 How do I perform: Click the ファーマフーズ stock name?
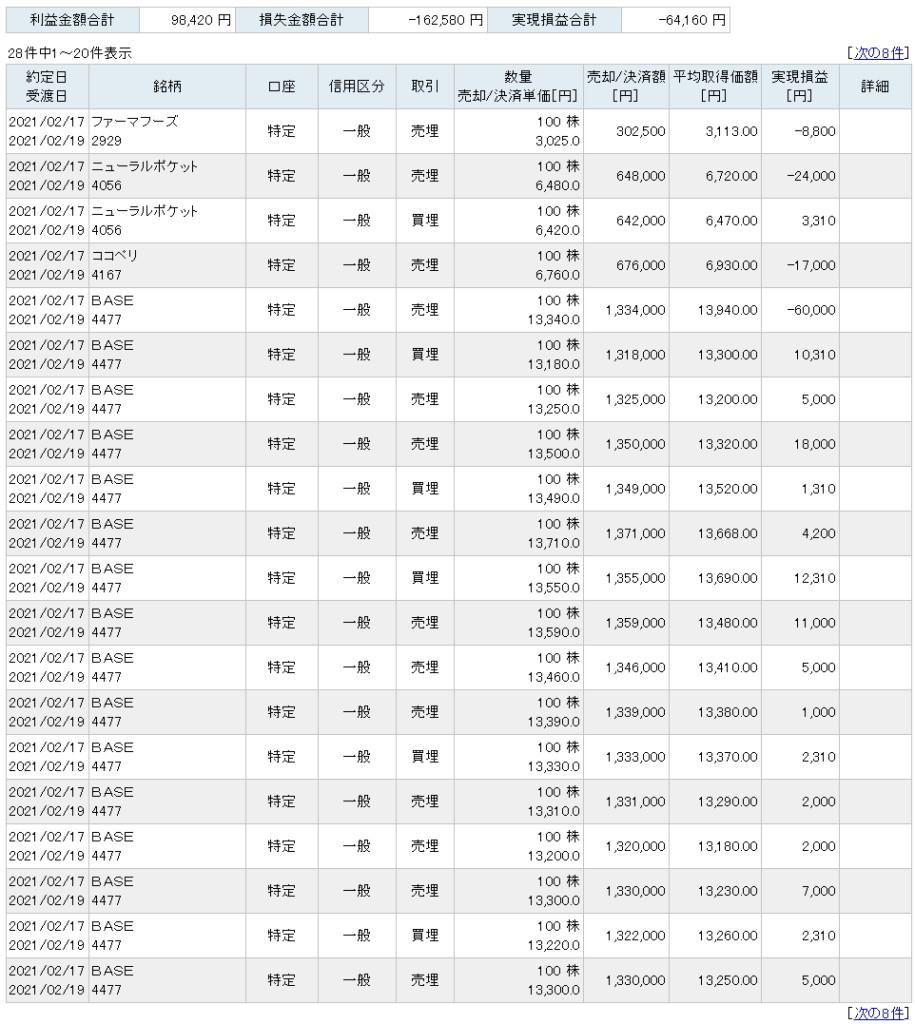(x=135, y=121)
